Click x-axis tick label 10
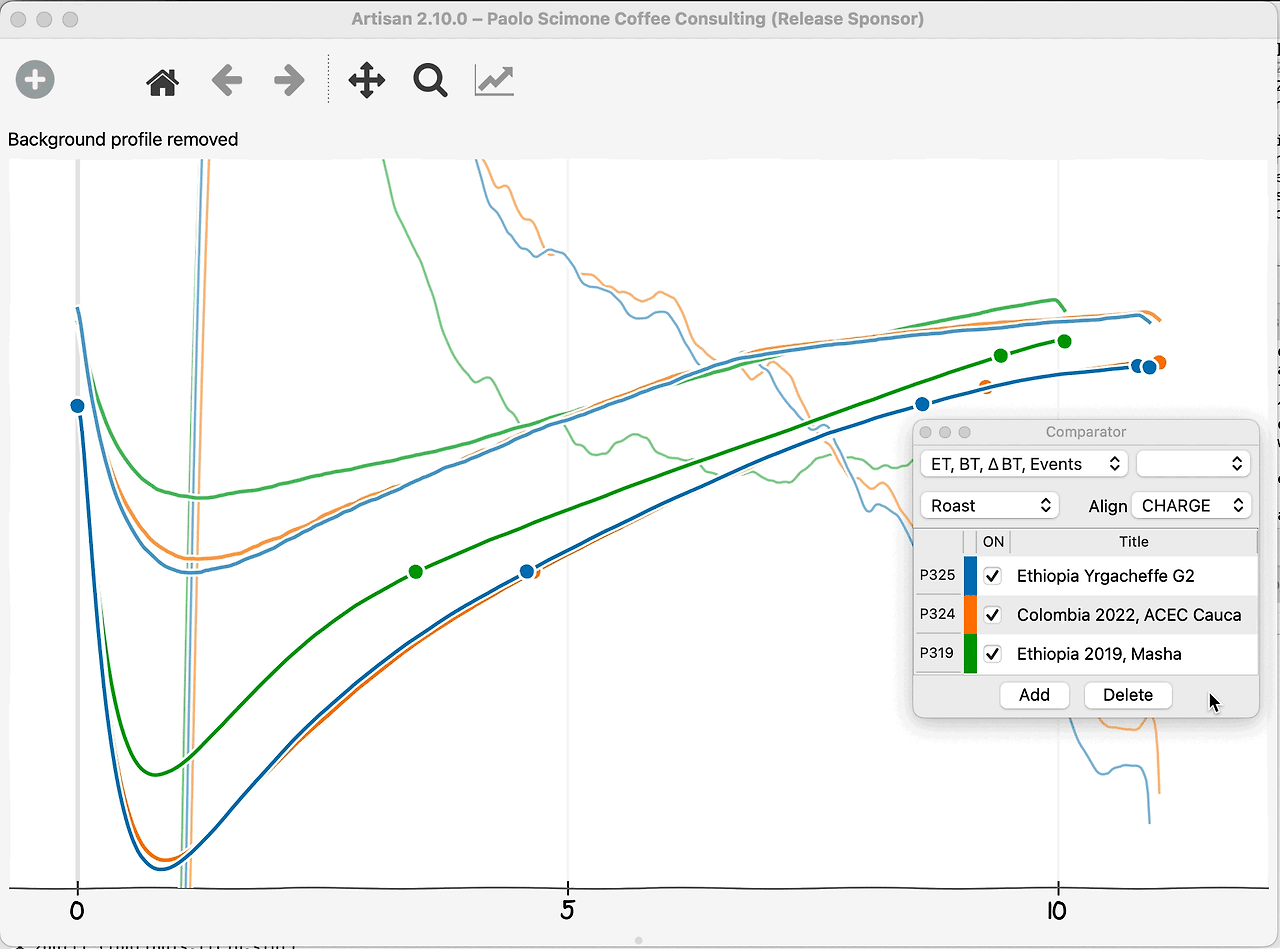The width and height of the screenshot is (1280, 949). click(1056, 911)
